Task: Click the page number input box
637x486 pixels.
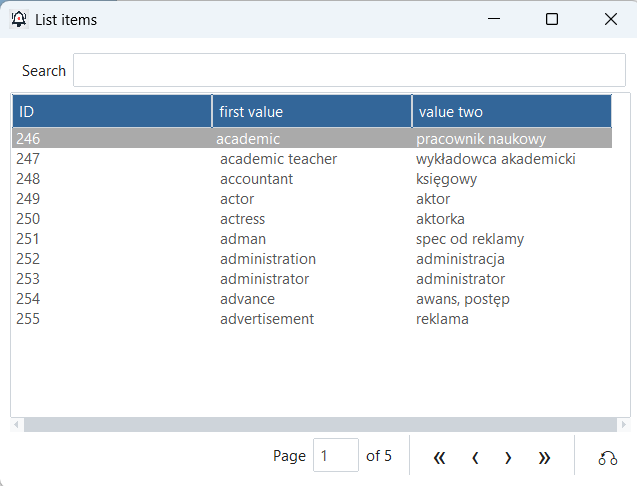Action: click(335, 456)
